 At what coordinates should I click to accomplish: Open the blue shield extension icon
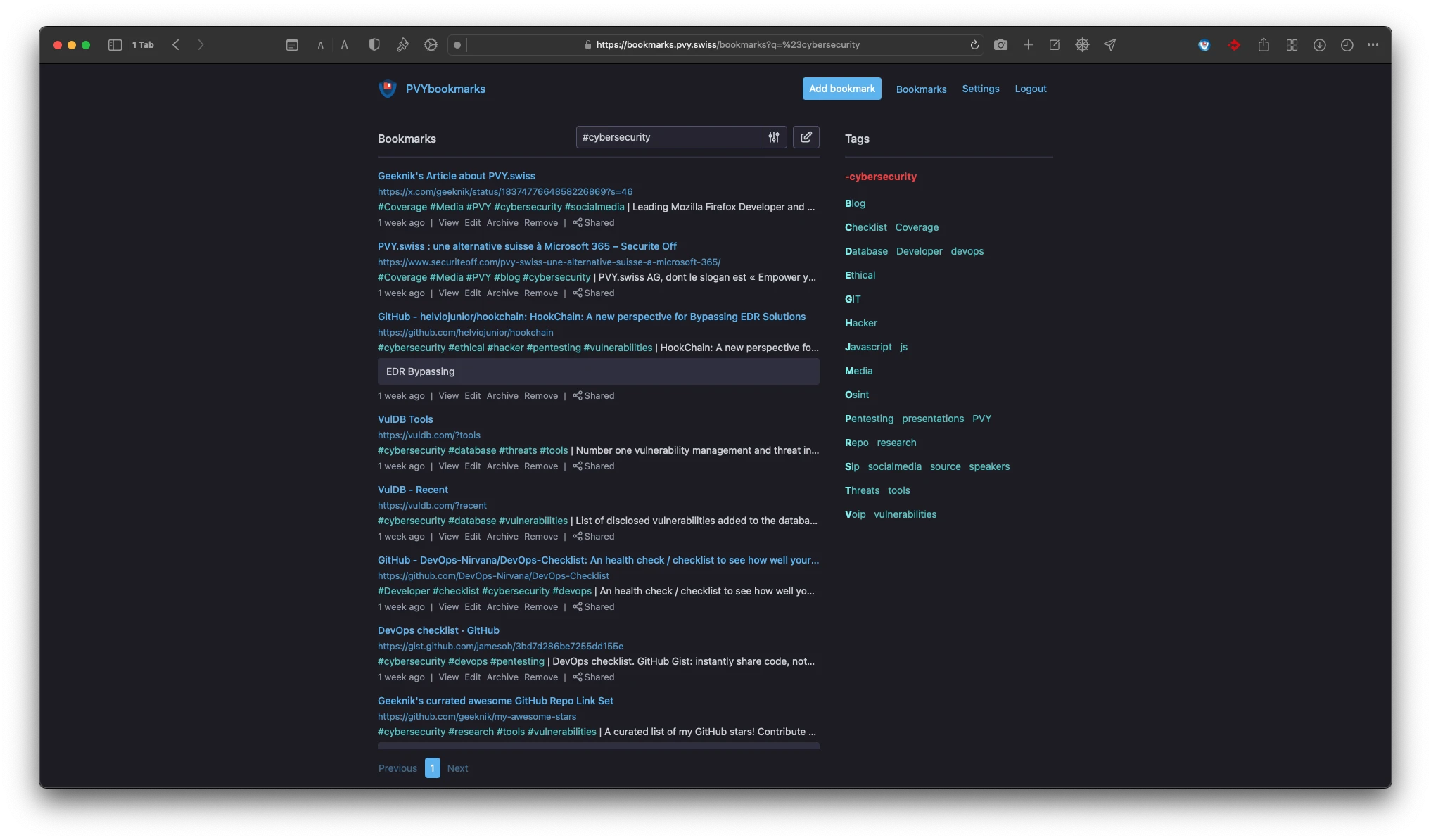[1204, 45]
